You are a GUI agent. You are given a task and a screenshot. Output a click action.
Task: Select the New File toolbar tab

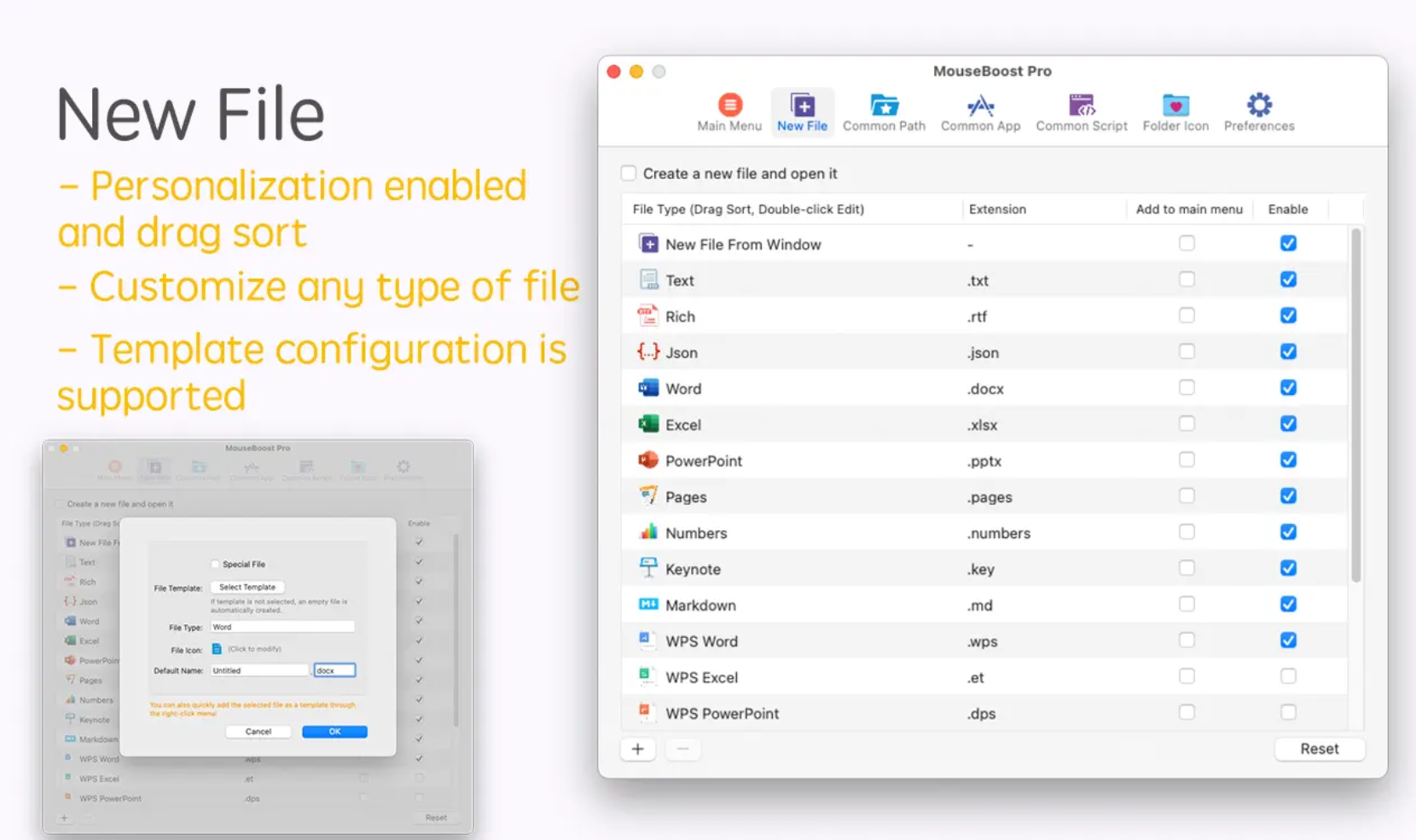point(802,113)
